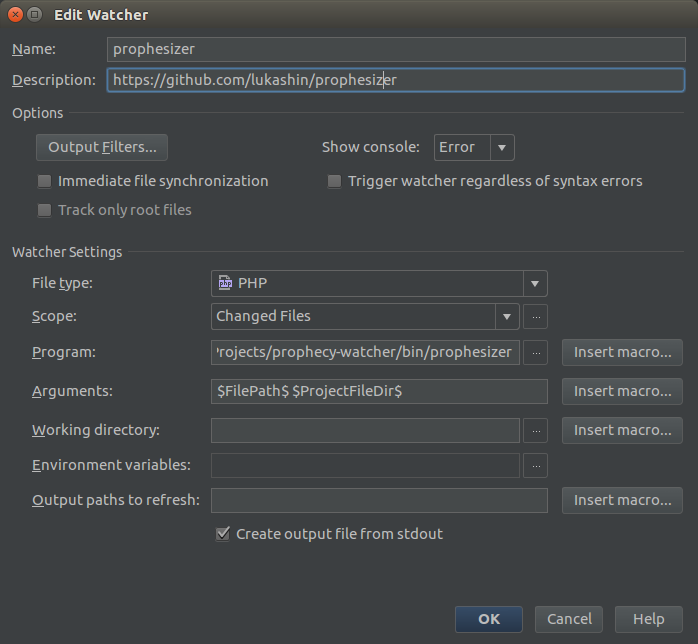Insert macro for Arguments field
Image resolution: width=698 pixels, height=644 pixels.
(622, 392)
